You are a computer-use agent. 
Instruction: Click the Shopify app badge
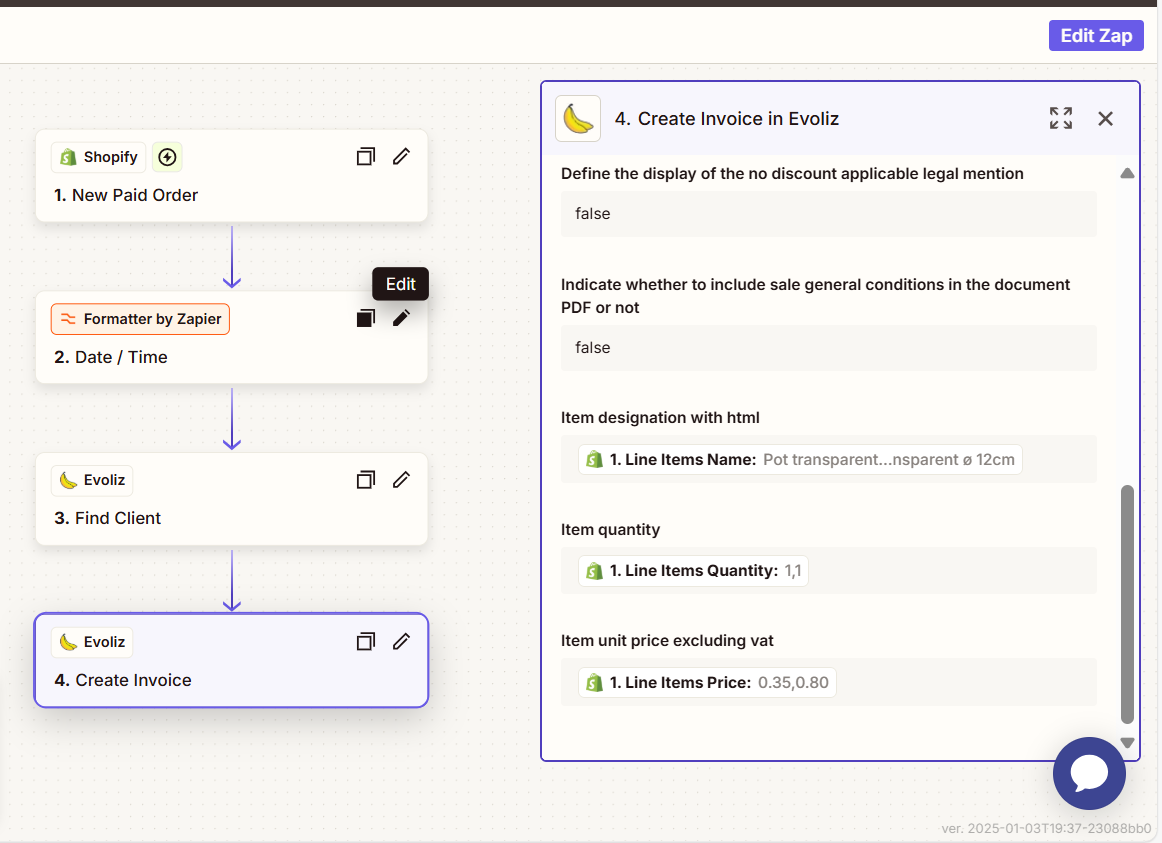pos(99,157)
